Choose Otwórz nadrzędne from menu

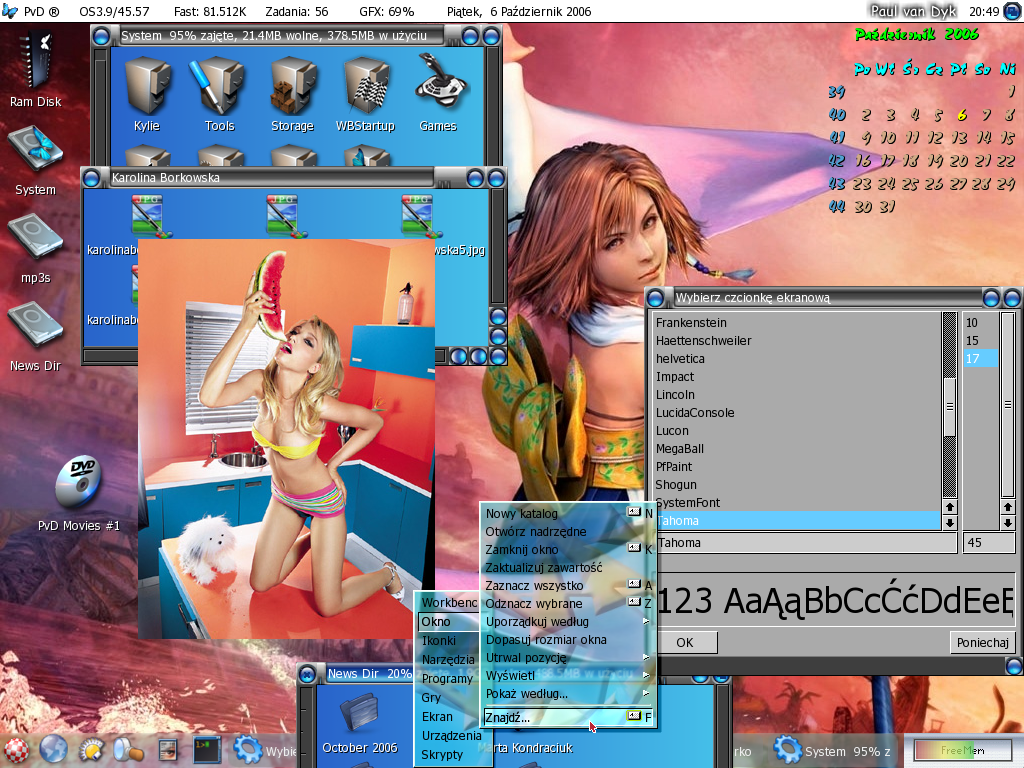click(568, 532)
